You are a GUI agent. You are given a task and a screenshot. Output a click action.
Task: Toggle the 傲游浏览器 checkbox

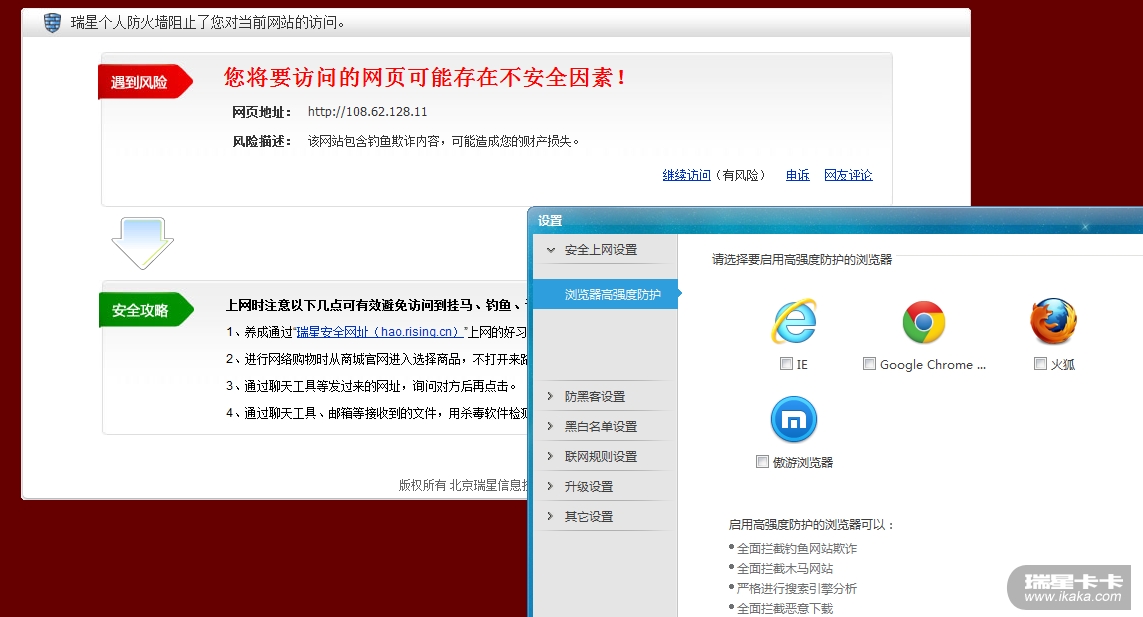762,462
